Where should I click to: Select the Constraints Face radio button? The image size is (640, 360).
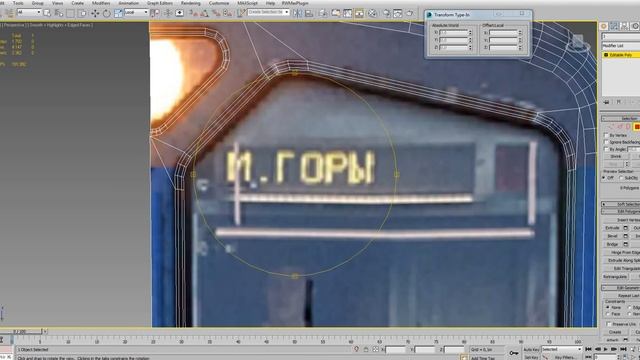(x=608, y=314)
